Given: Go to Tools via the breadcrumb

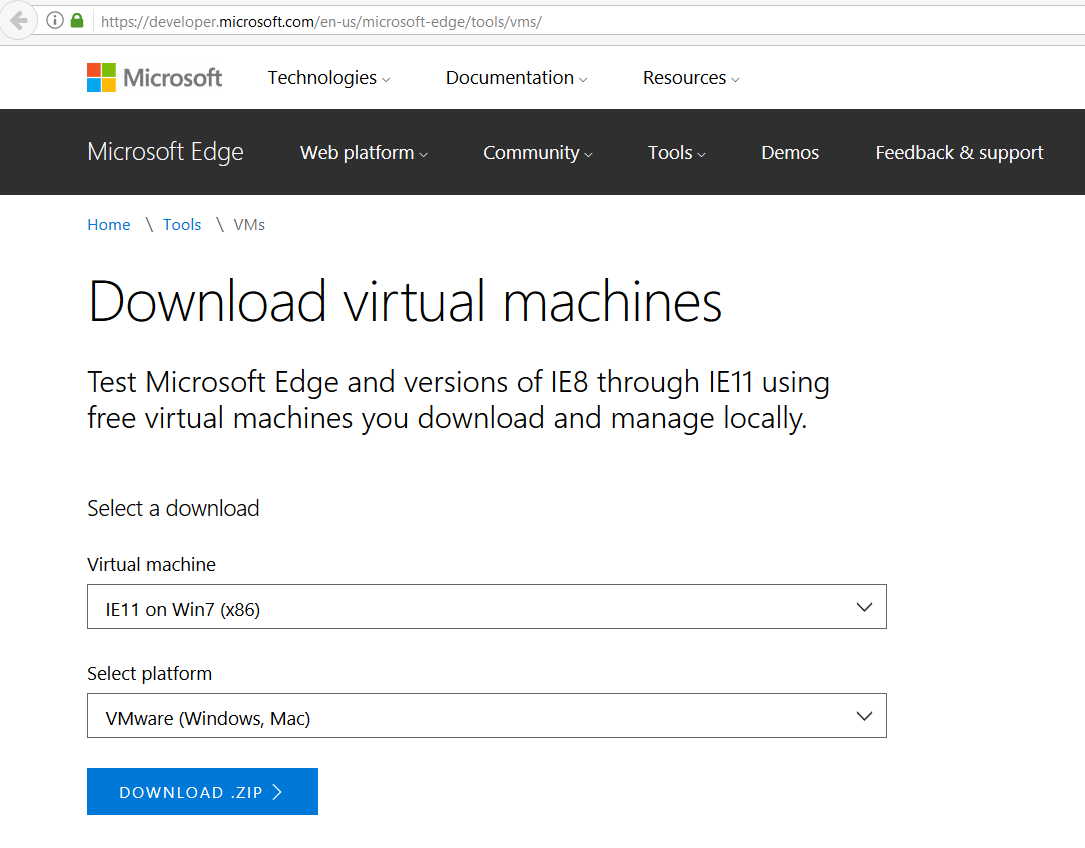Looking at the screenshot, I should 182,224.
